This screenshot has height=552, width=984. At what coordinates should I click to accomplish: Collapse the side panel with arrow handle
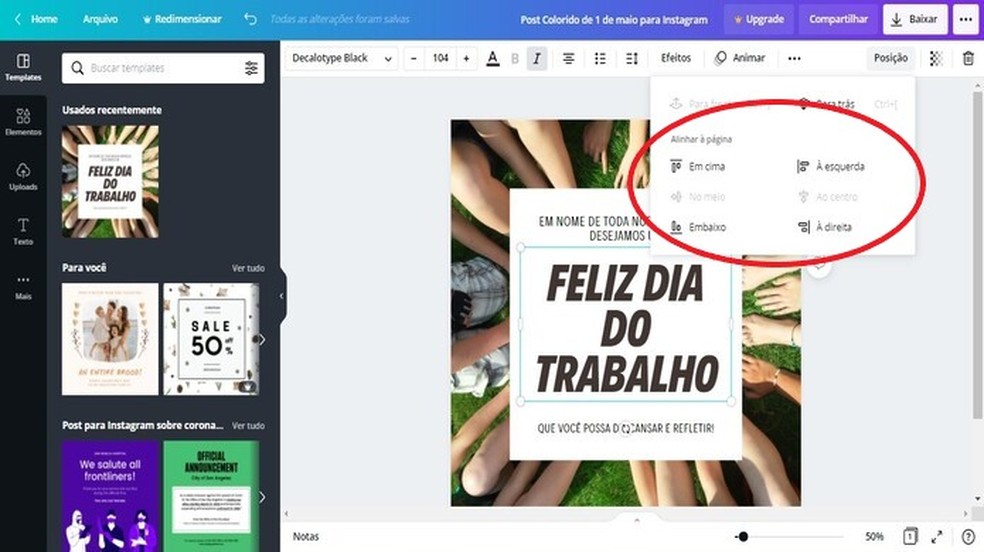pos(281,296)
